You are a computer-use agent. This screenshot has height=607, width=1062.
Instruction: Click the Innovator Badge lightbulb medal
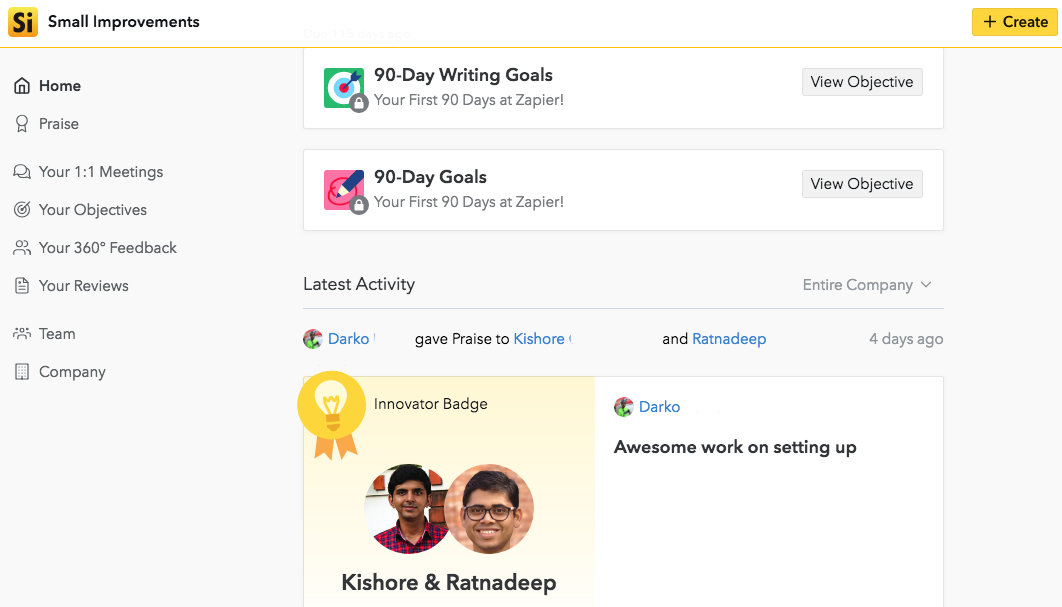click(331, 415)
